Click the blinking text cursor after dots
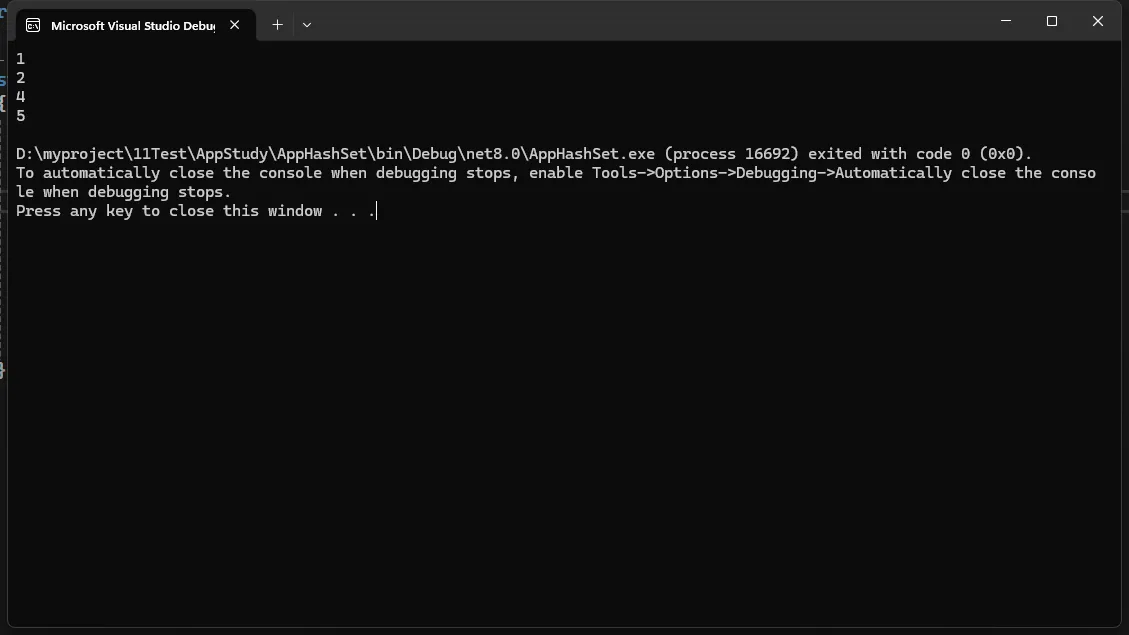 [x=377, y=211]
